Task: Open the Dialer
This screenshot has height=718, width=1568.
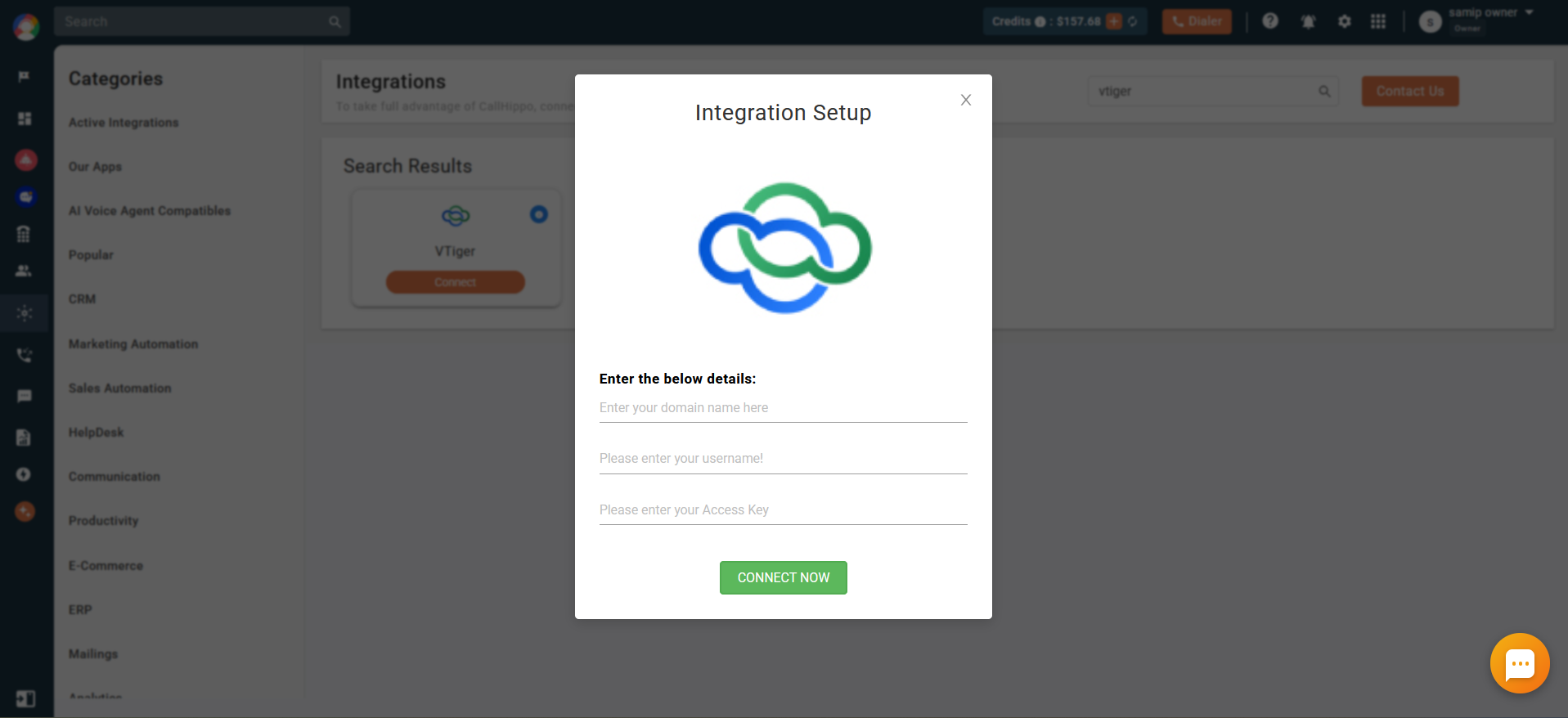Action: coord(1197,21)
